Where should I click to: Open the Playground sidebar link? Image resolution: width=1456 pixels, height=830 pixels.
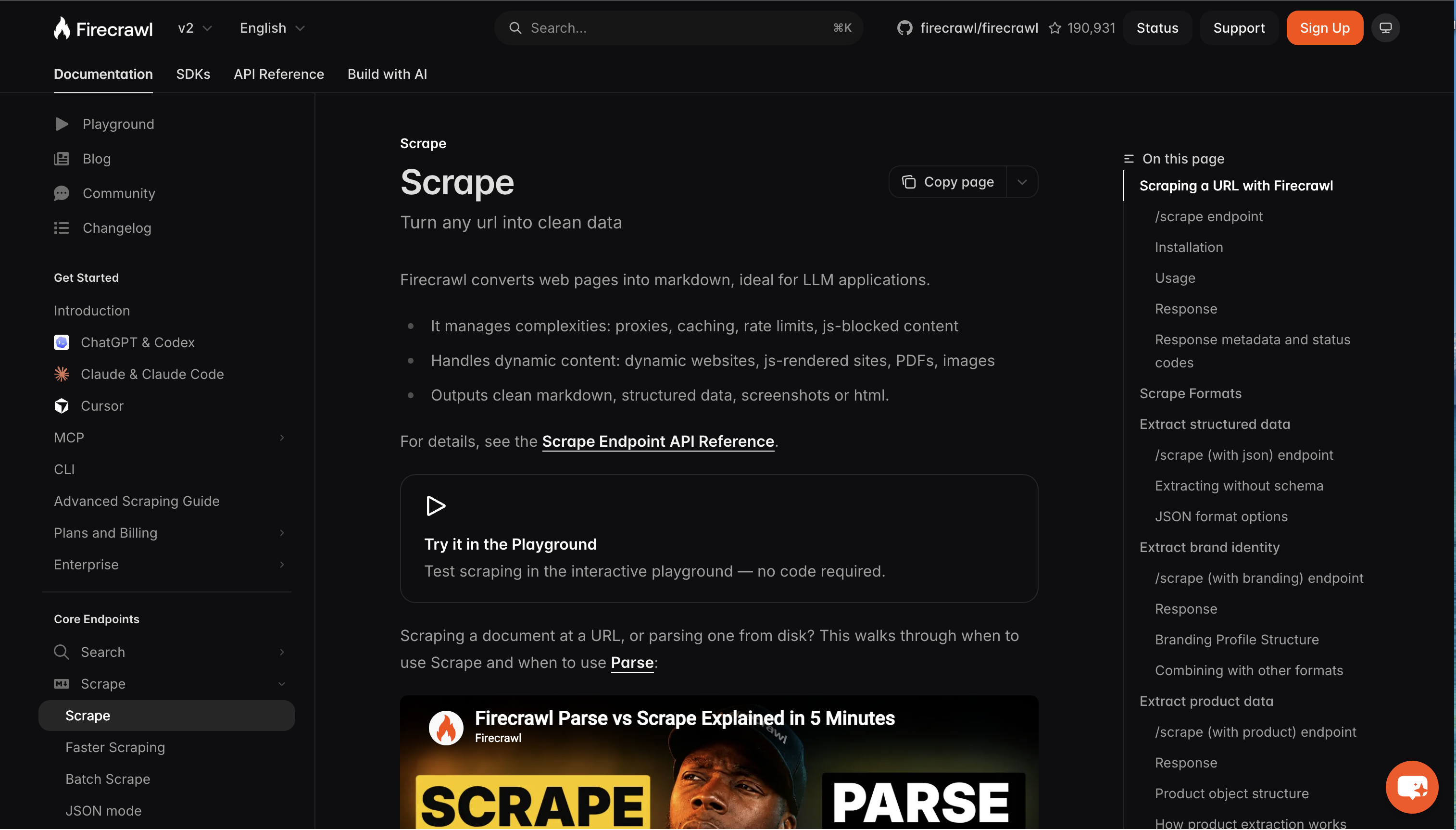point(118,124)
